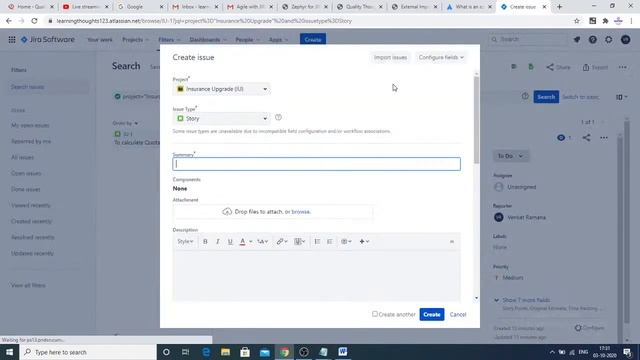Click the blue Create button in dialog

click(x=431, y=314)
